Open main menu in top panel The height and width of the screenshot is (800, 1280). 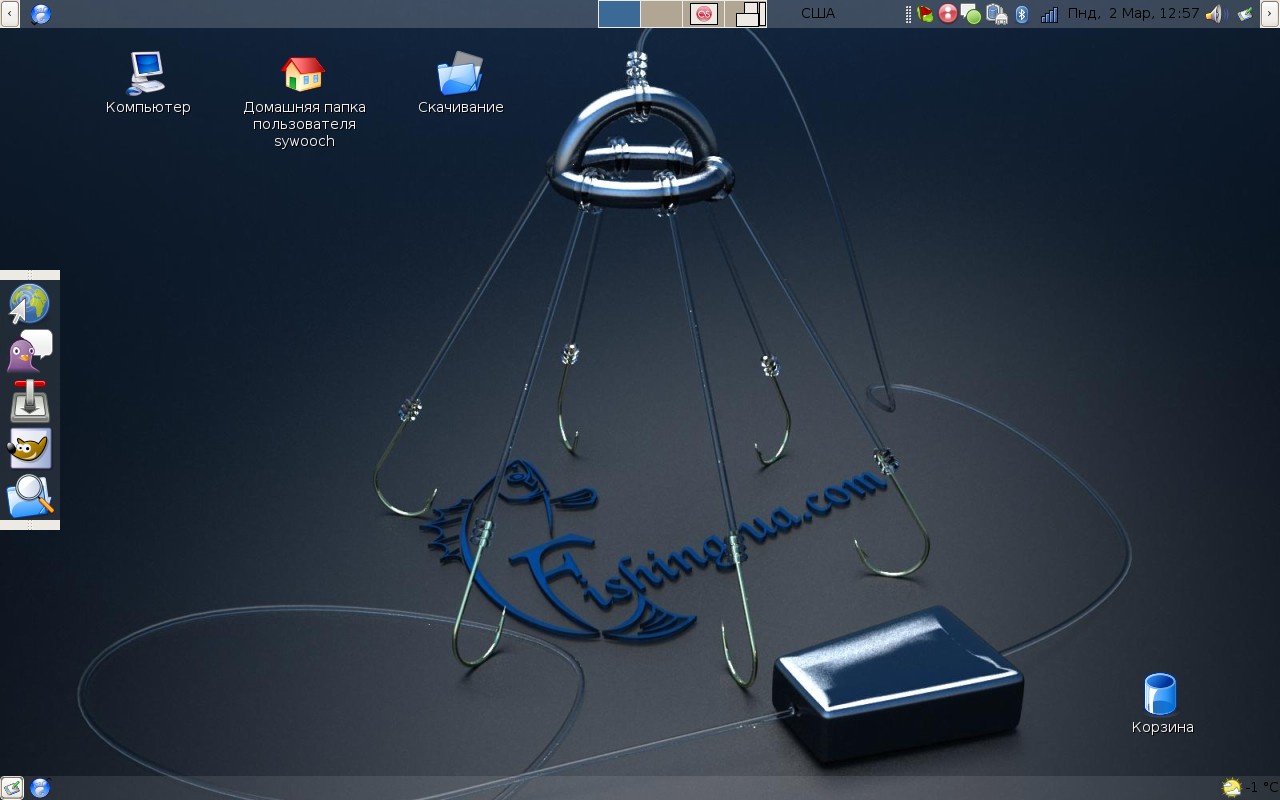pyautogui.click(x=41, y=14)
